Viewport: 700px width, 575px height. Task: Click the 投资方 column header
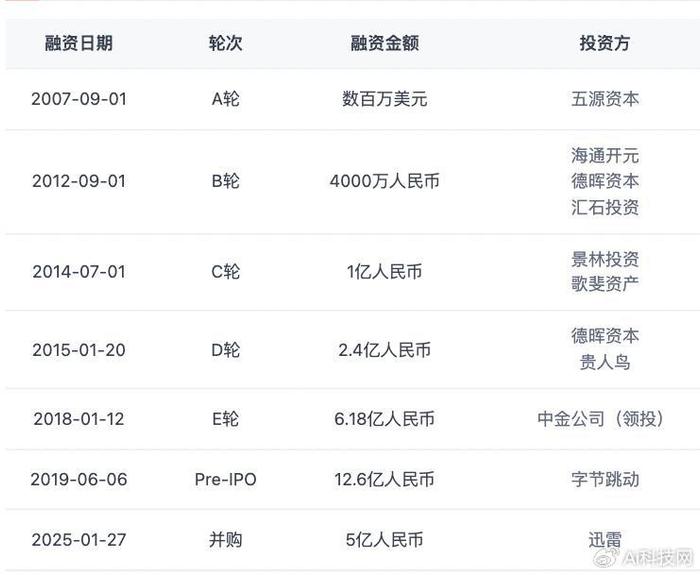[x=604, y=43]
